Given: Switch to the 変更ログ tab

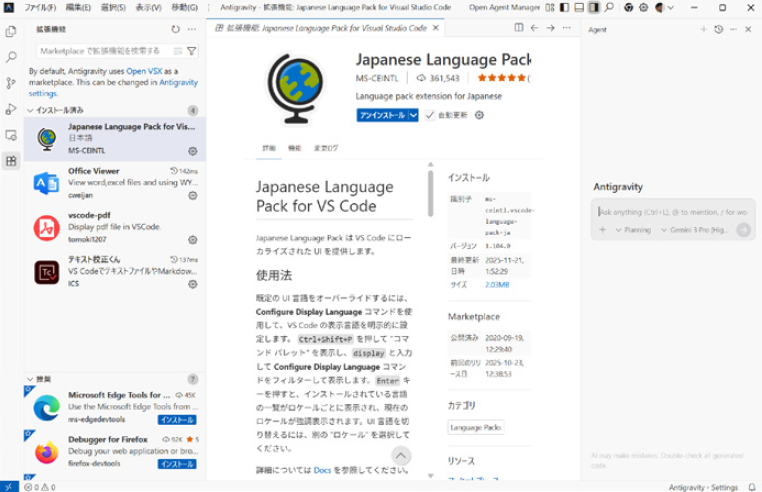Looking at the screenshot, I should [x=326, y=148].
